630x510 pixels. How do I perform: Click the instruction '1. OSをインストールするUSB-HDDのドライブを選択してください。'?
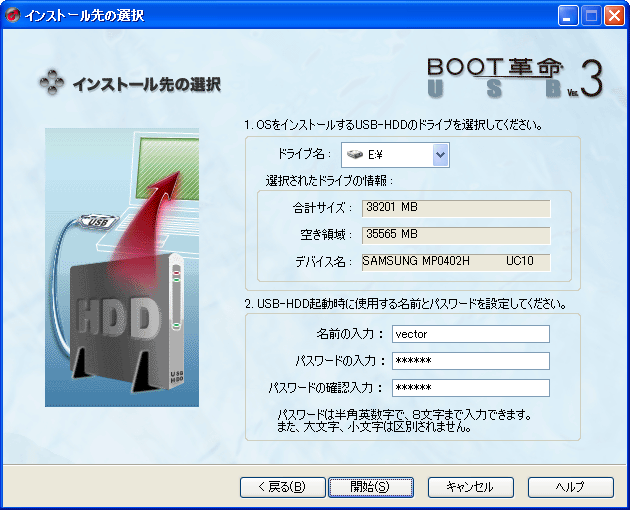pos(394,125)
